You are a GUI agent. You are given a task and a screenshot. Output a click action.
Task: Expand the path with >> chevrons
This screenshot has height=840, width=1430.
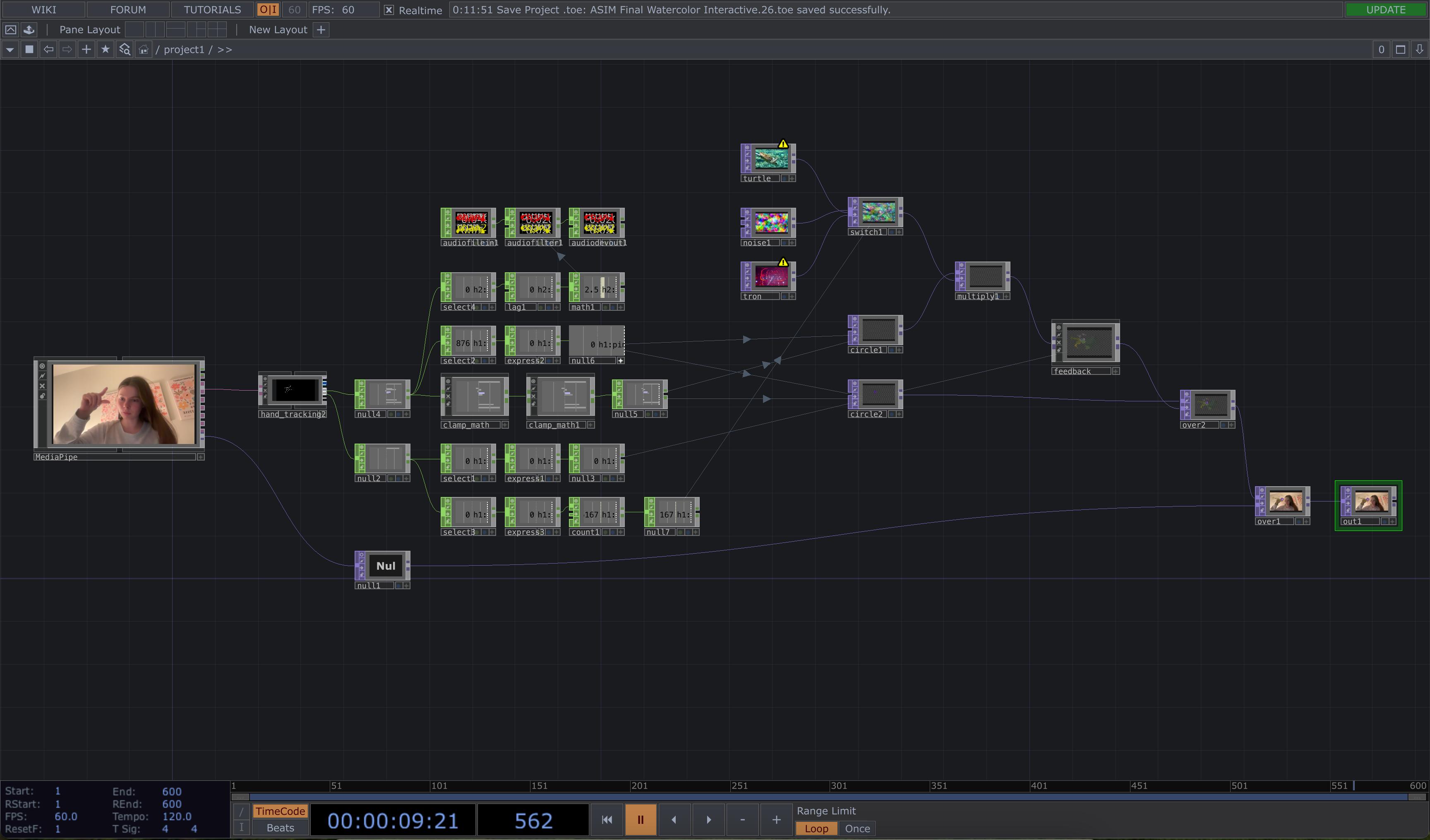(225, 49)
